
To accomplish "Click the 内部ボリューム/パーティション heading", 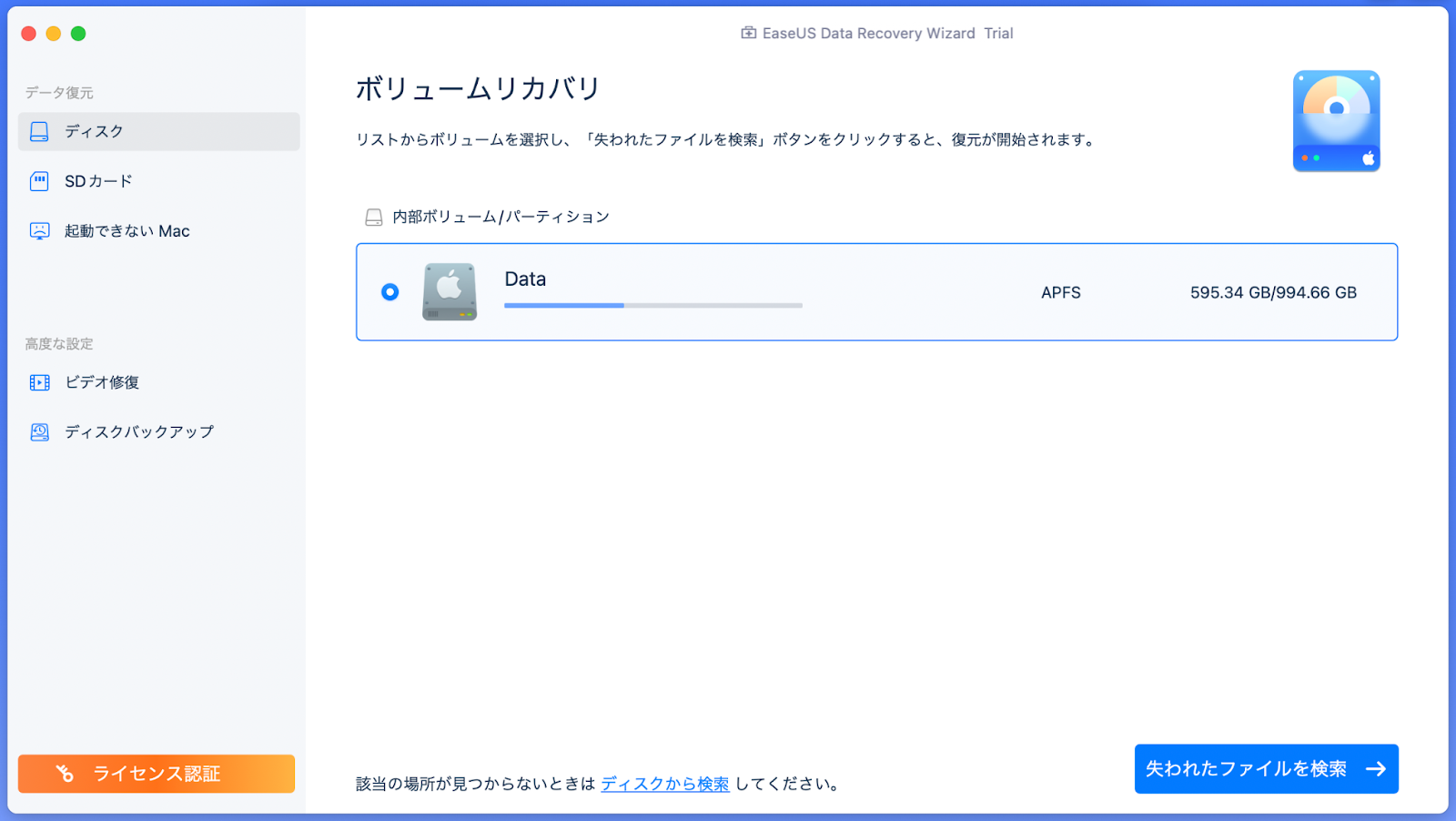I will pos(500,217).
